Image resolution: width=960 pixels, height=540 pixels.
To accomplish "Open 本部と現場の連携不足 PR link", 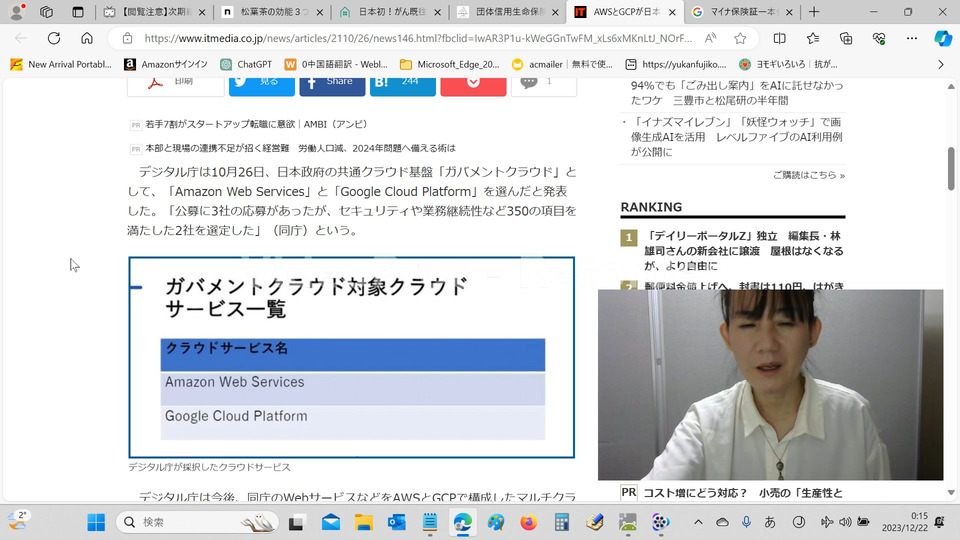I will tap(300, 148).
